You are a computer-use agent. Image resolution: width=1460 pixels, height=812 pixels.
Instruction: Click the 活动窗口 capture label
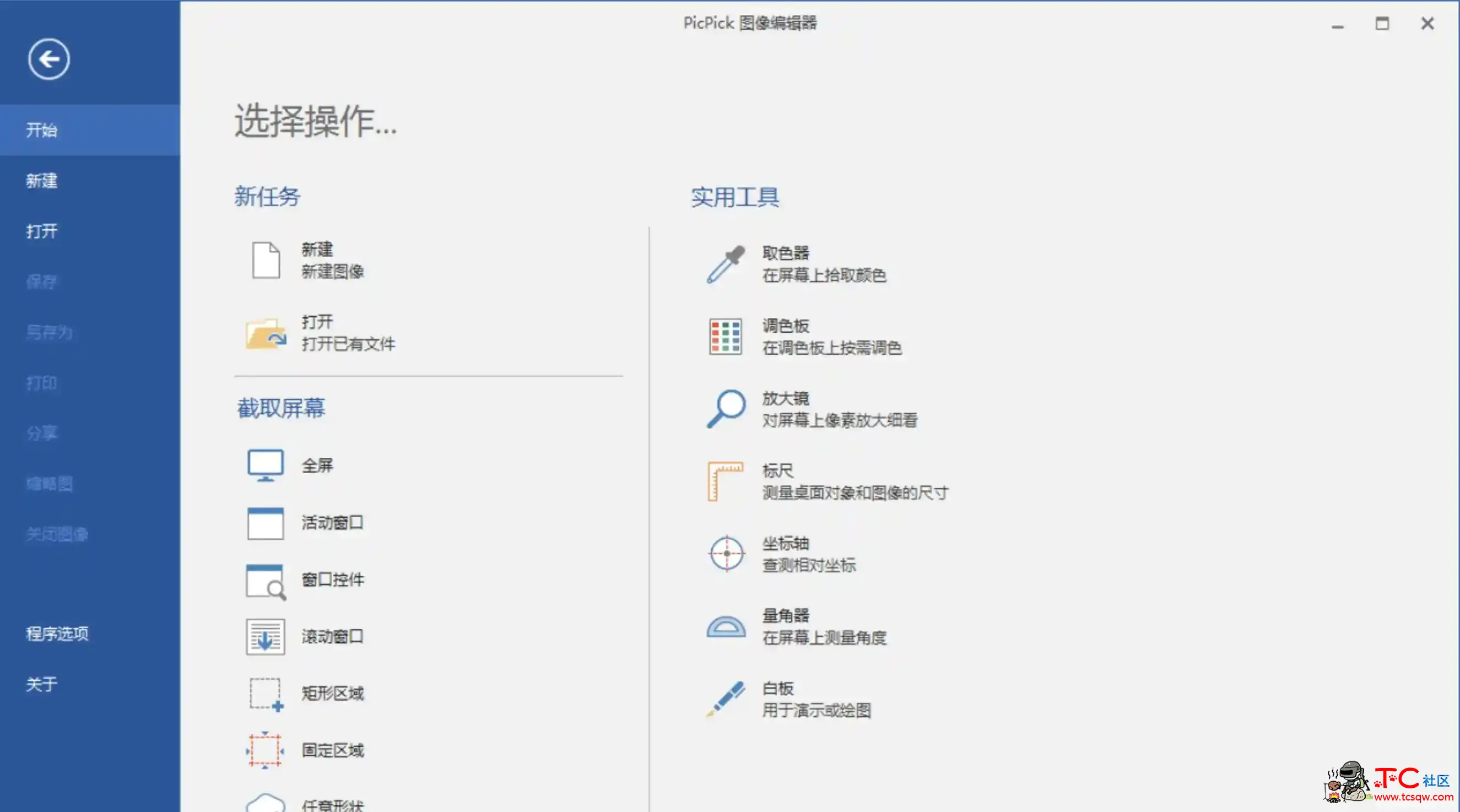pyautogui.click(x=333, y=522)
